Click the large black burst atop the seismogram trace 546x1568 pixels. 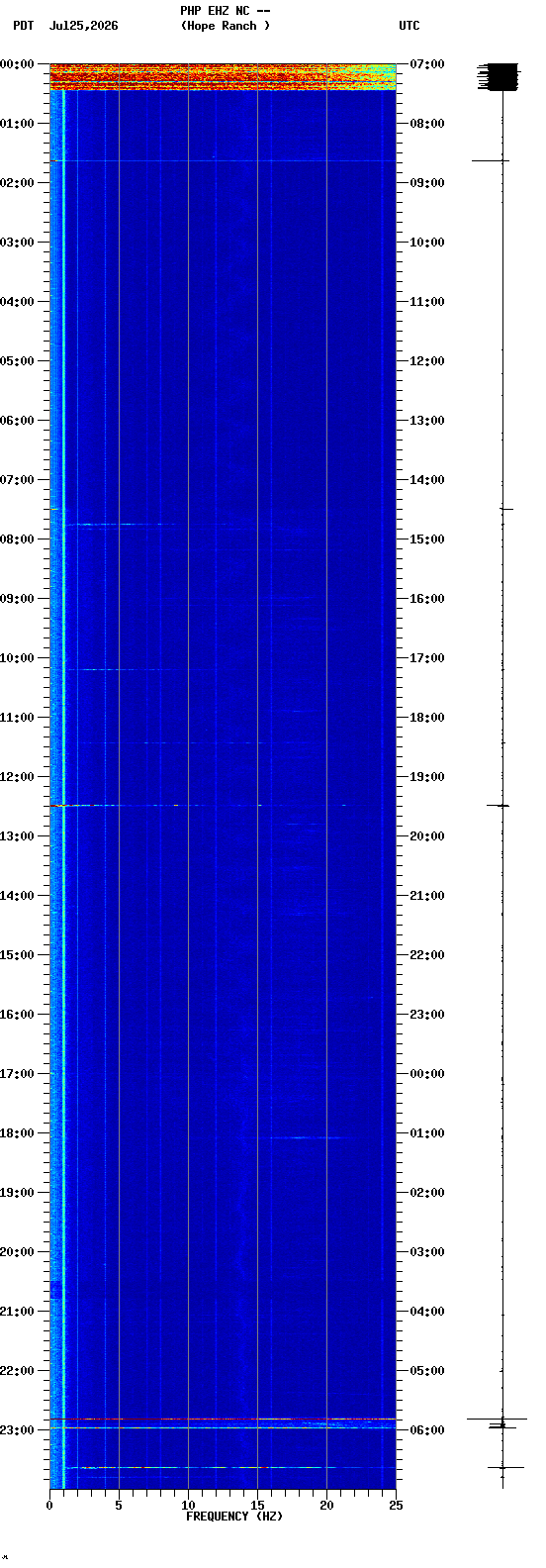point(501,77)
